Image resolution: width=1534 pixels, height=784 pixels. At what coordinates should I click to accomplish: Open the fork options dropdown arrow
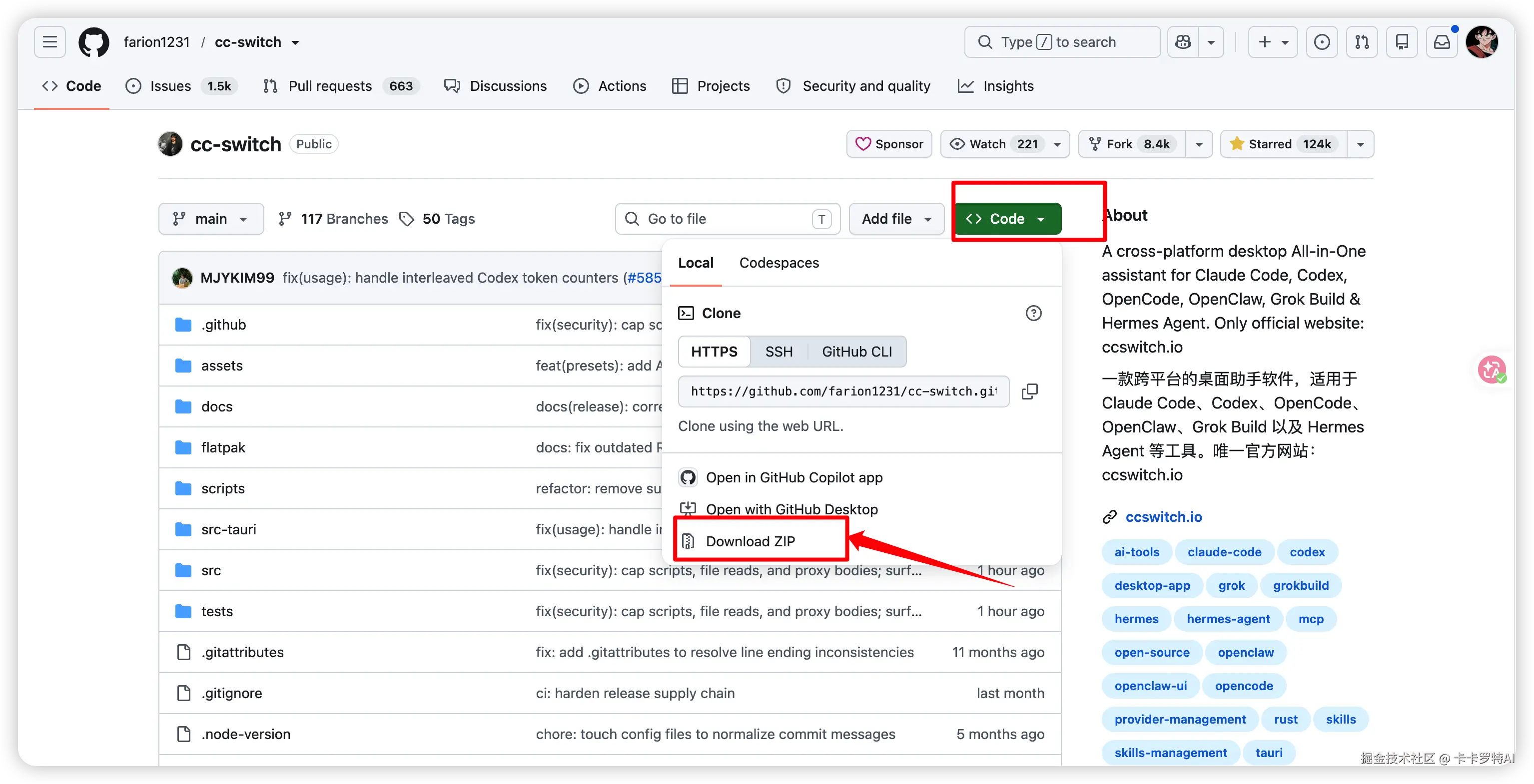[x=1199, y=144]
